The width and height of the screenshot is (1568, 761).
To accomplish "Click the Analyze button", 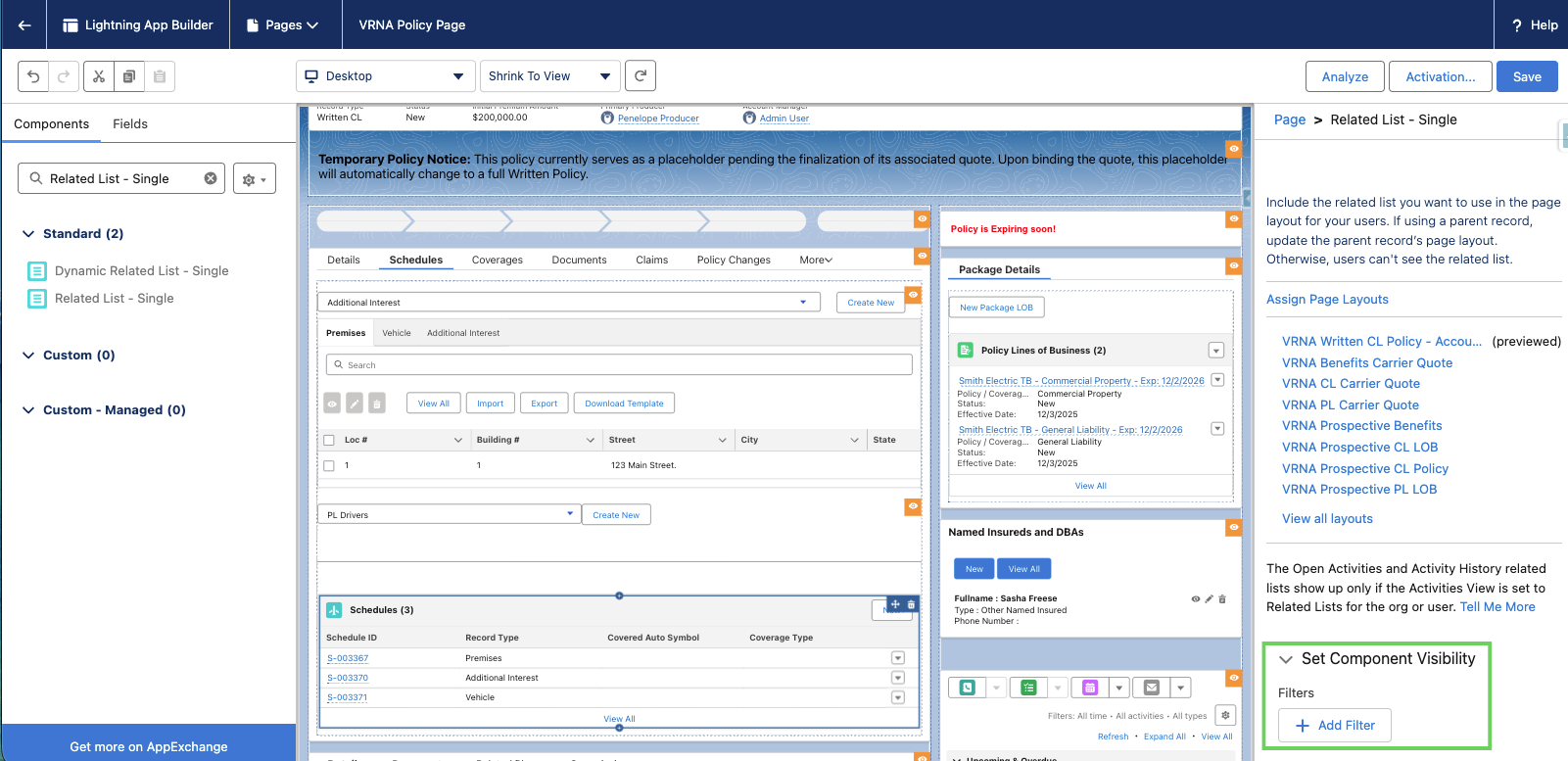I will click(x=1345, y=76).
